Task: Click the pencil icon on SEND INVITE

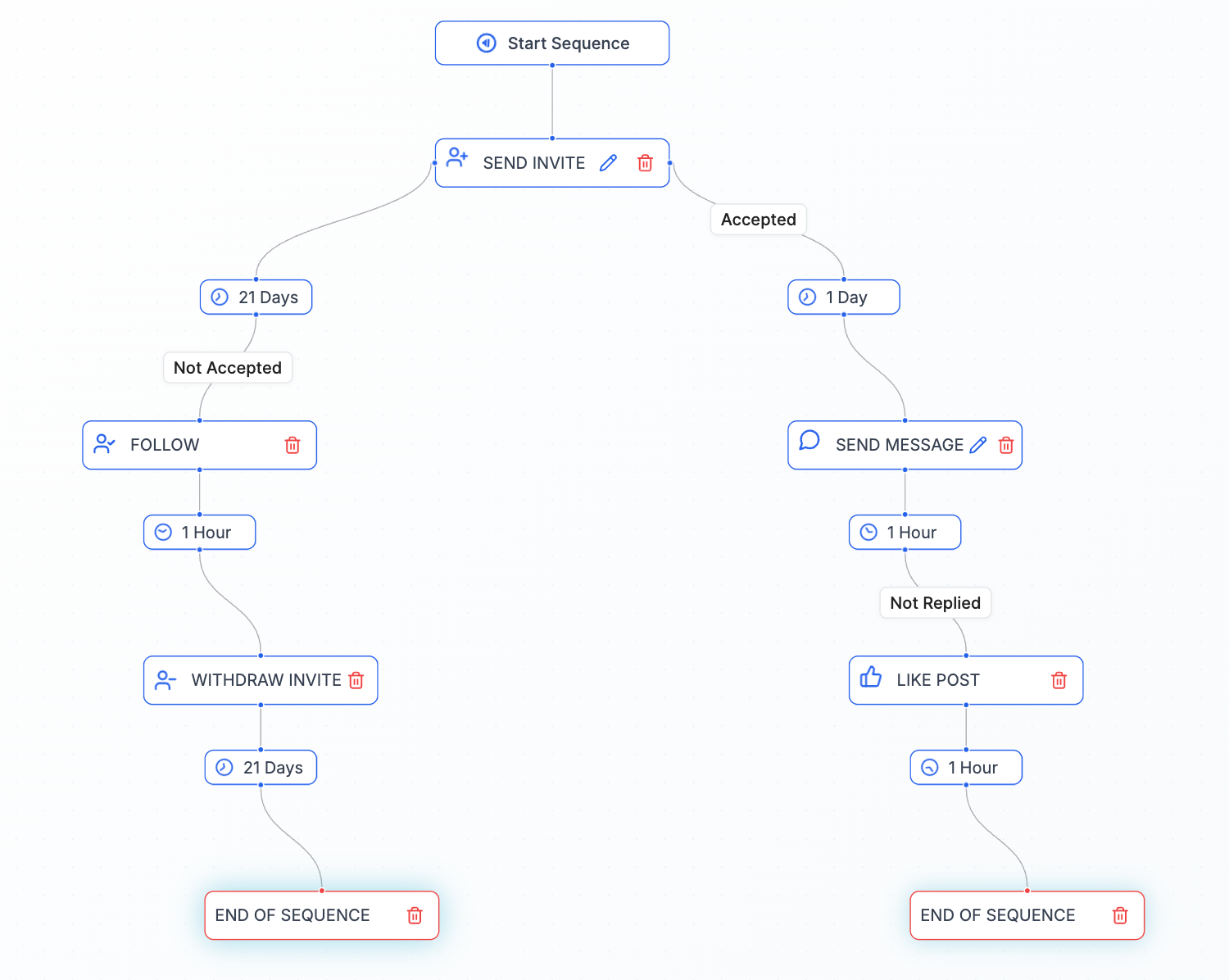Action: coord(608,163)
